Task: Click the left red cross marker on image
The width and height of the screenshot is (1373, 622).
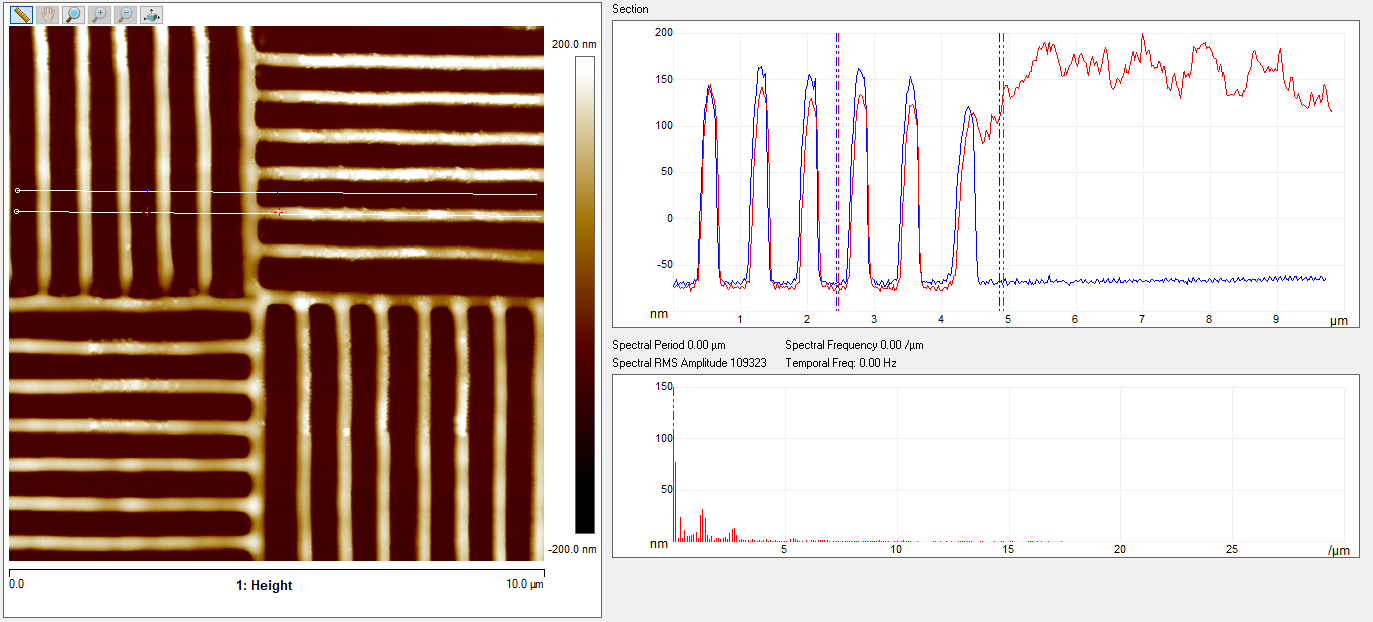Action: (x=148, y=212)
